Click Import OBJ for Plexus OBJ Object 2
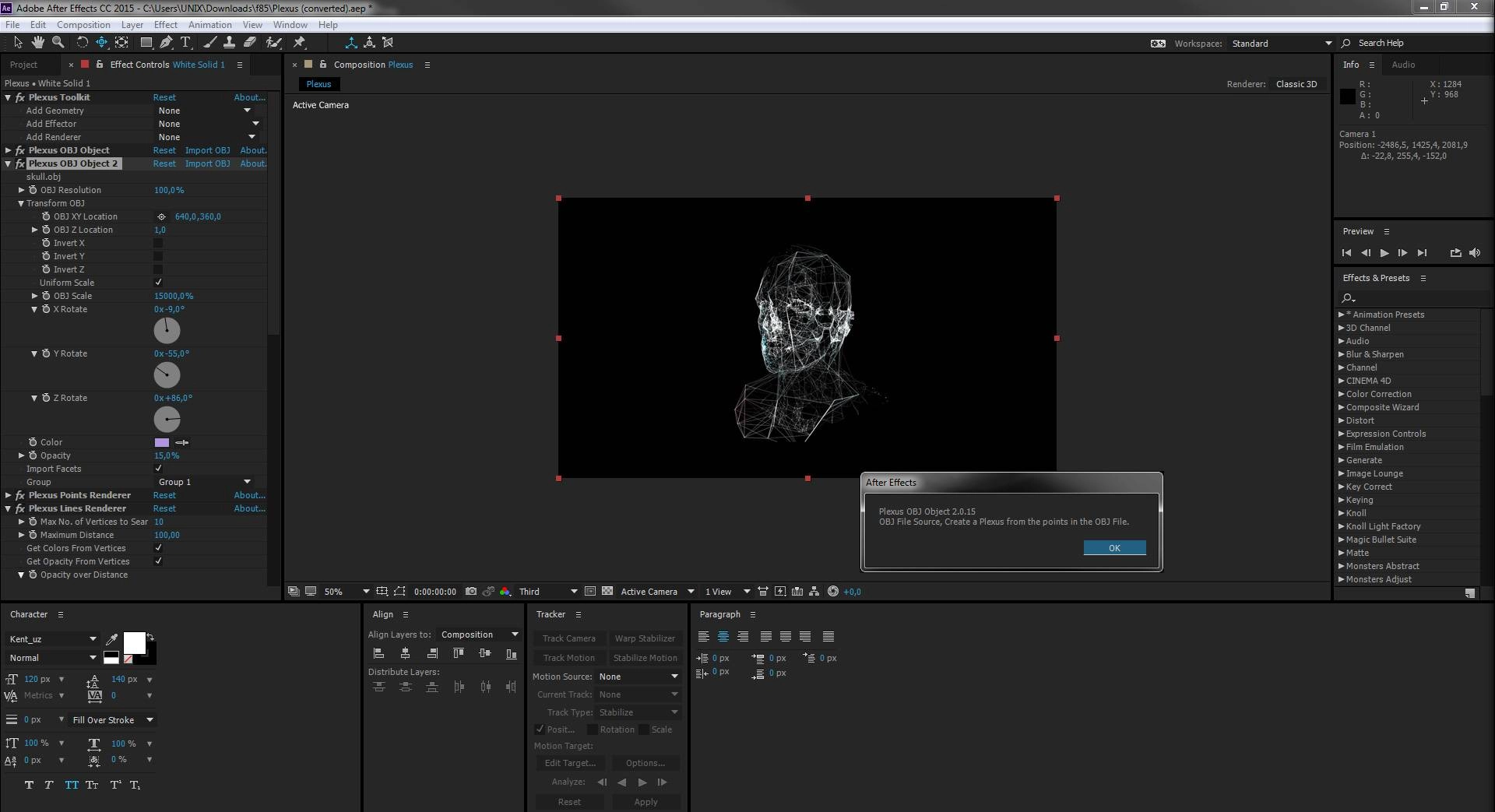The height and width of the screenshot is (812, 1495). 207,163
